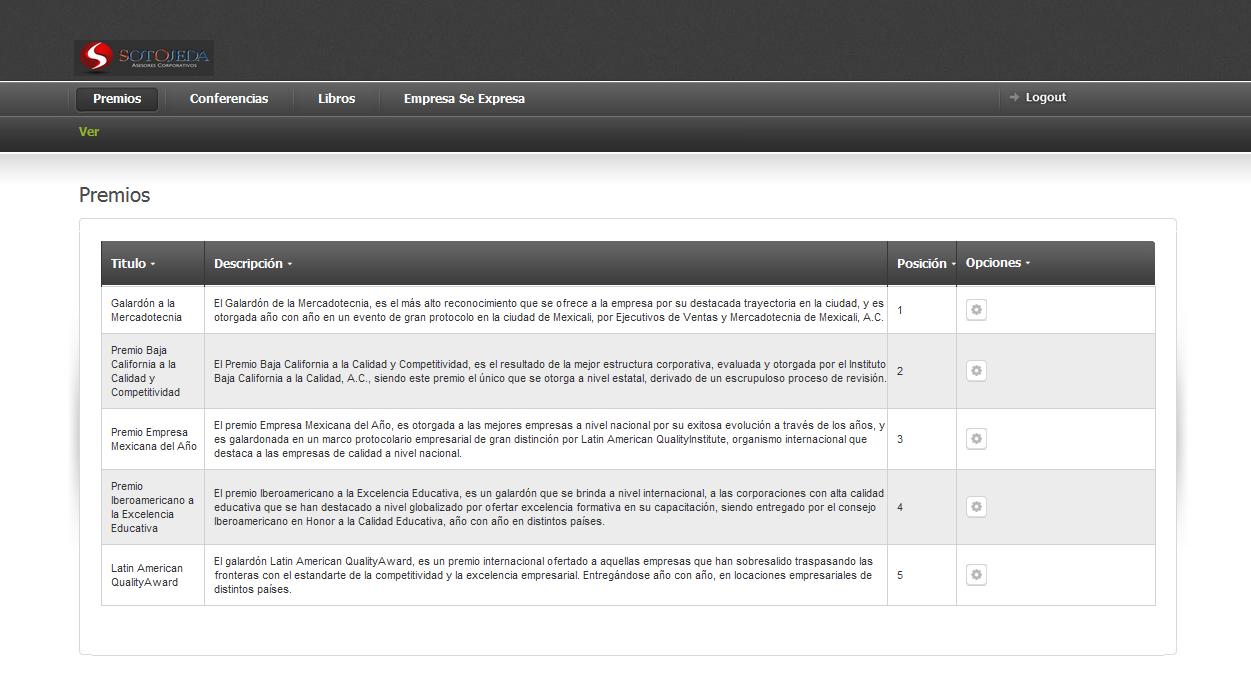Screen dimensions: 1251x677
Task: Click gear icon for Premio Empresa Mexicana del Año
Action: 976,439
